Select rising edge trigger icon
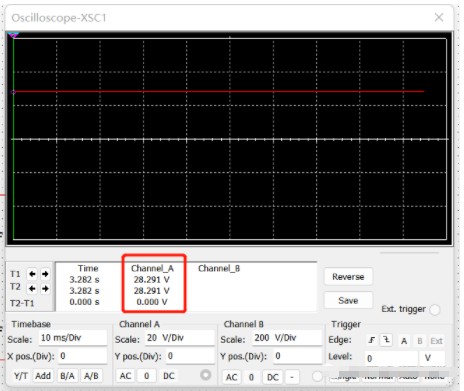The height and width of the screenshot is (391, 464). point(371,340)
